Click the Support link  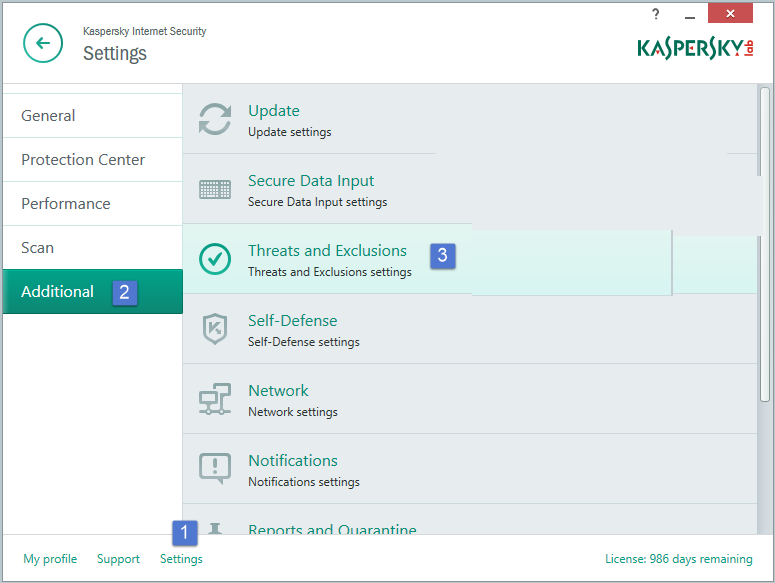[118, 559]
